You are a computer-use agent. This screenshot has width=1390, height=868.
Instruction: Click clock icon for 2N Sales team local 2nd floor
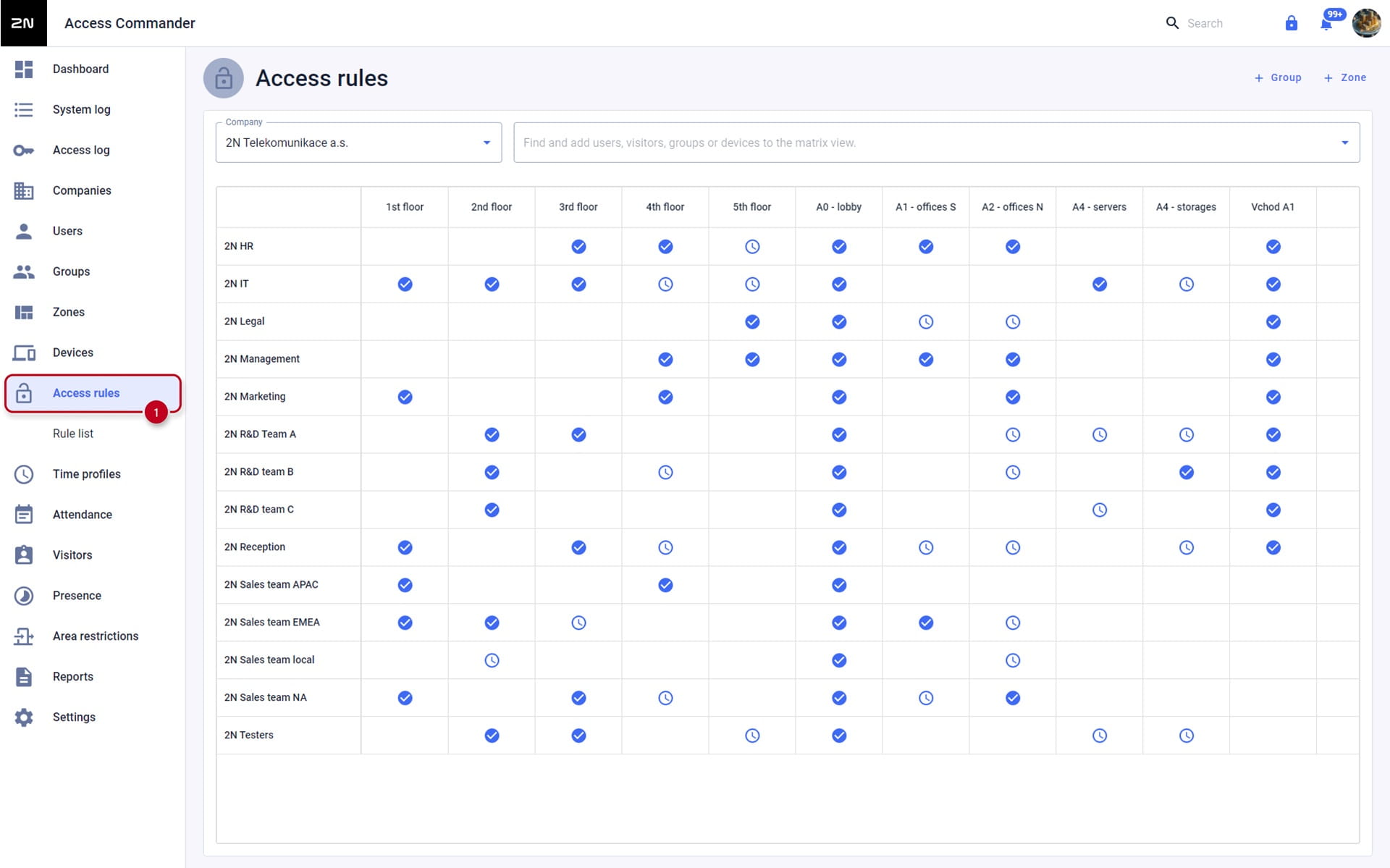tap(492, 660)
